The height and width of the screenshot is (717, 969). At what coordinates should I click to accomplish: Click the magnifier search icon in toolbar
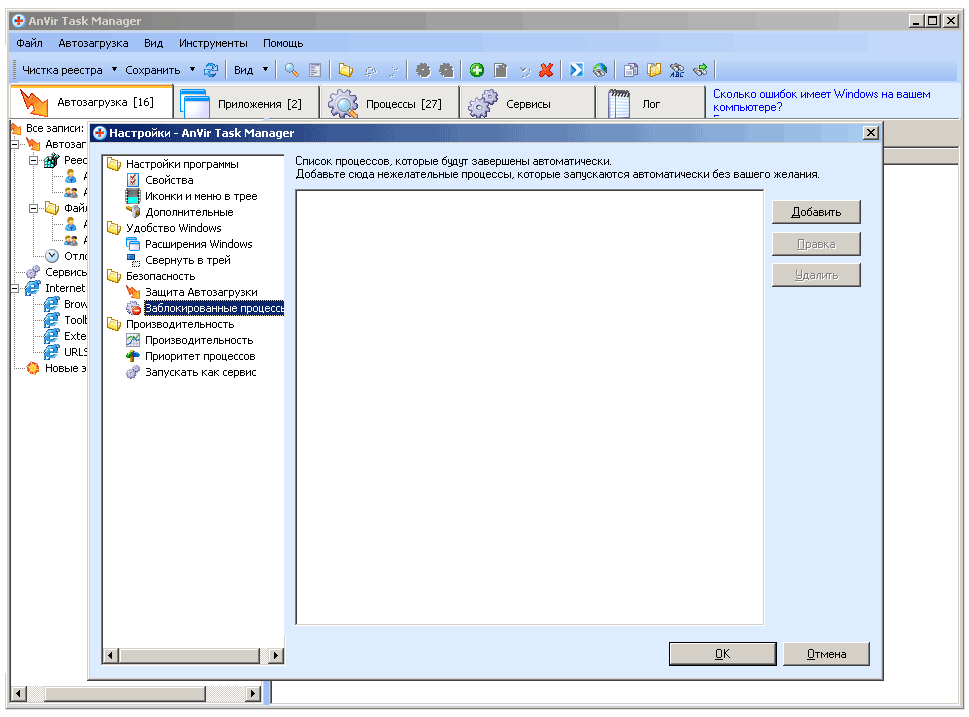coord(291,70)
